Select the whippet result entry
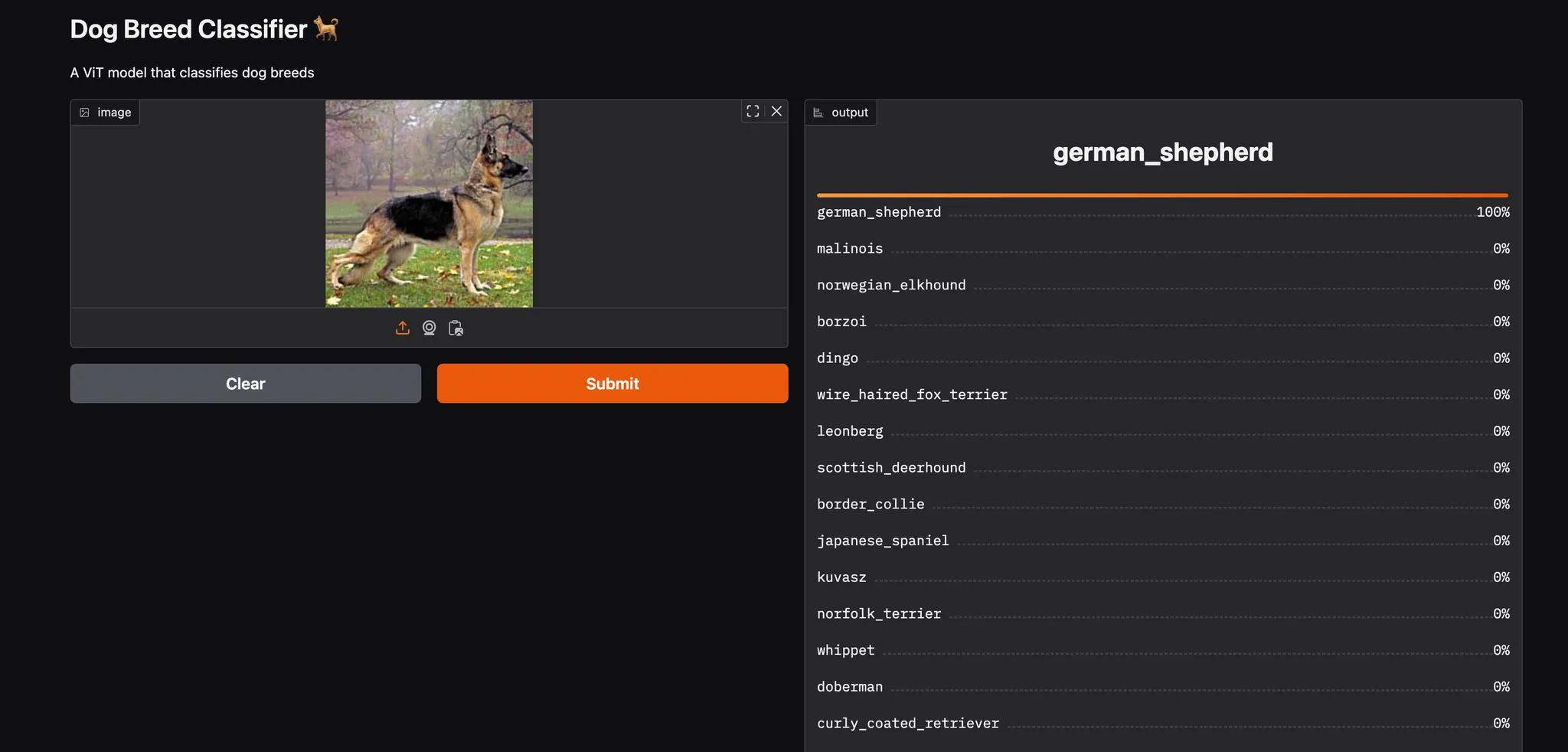This screenshot has height=752, width=1568. 845,650
